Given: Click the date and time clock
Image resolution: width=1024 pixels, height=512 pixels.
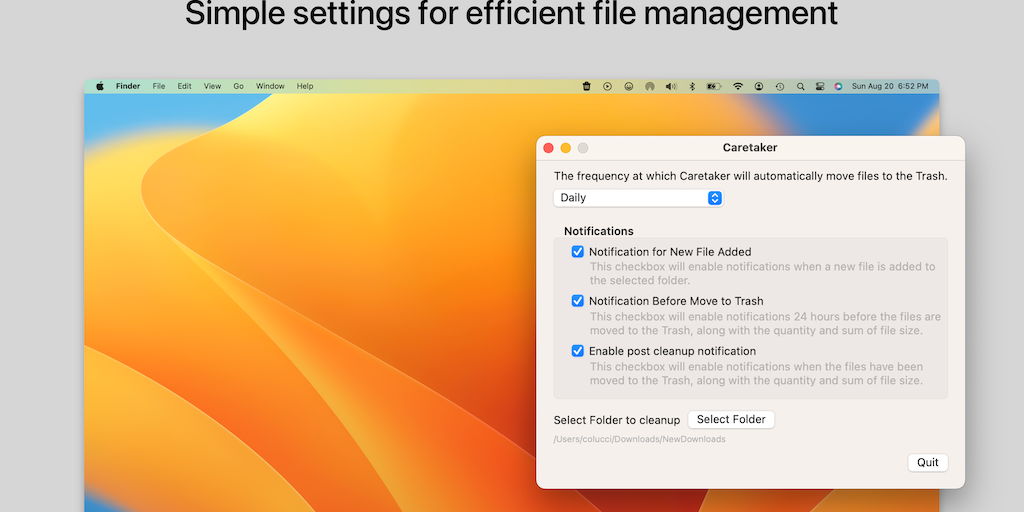Looking at the screenshot, I should click(890, 87).
